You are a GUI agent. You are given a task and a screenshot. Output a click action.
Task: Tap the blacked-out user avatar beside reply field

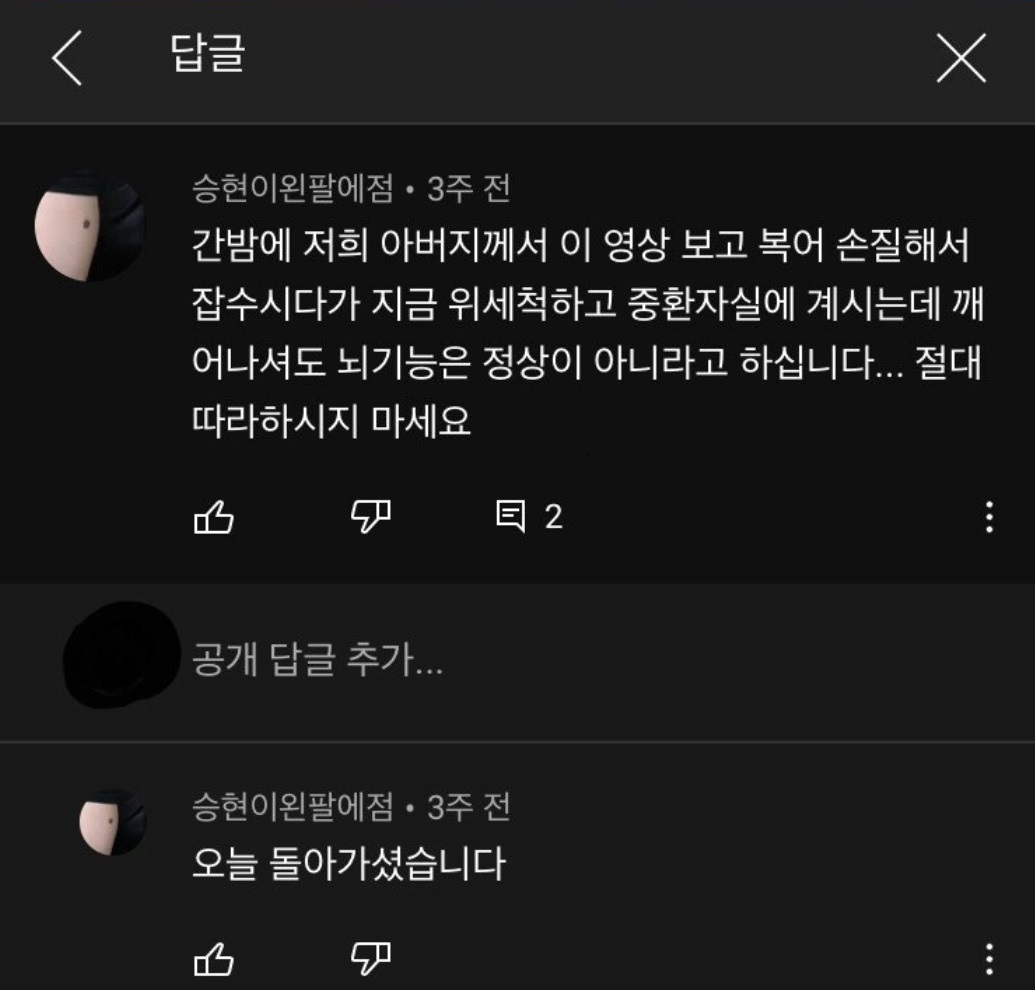[x=121, y=655]
